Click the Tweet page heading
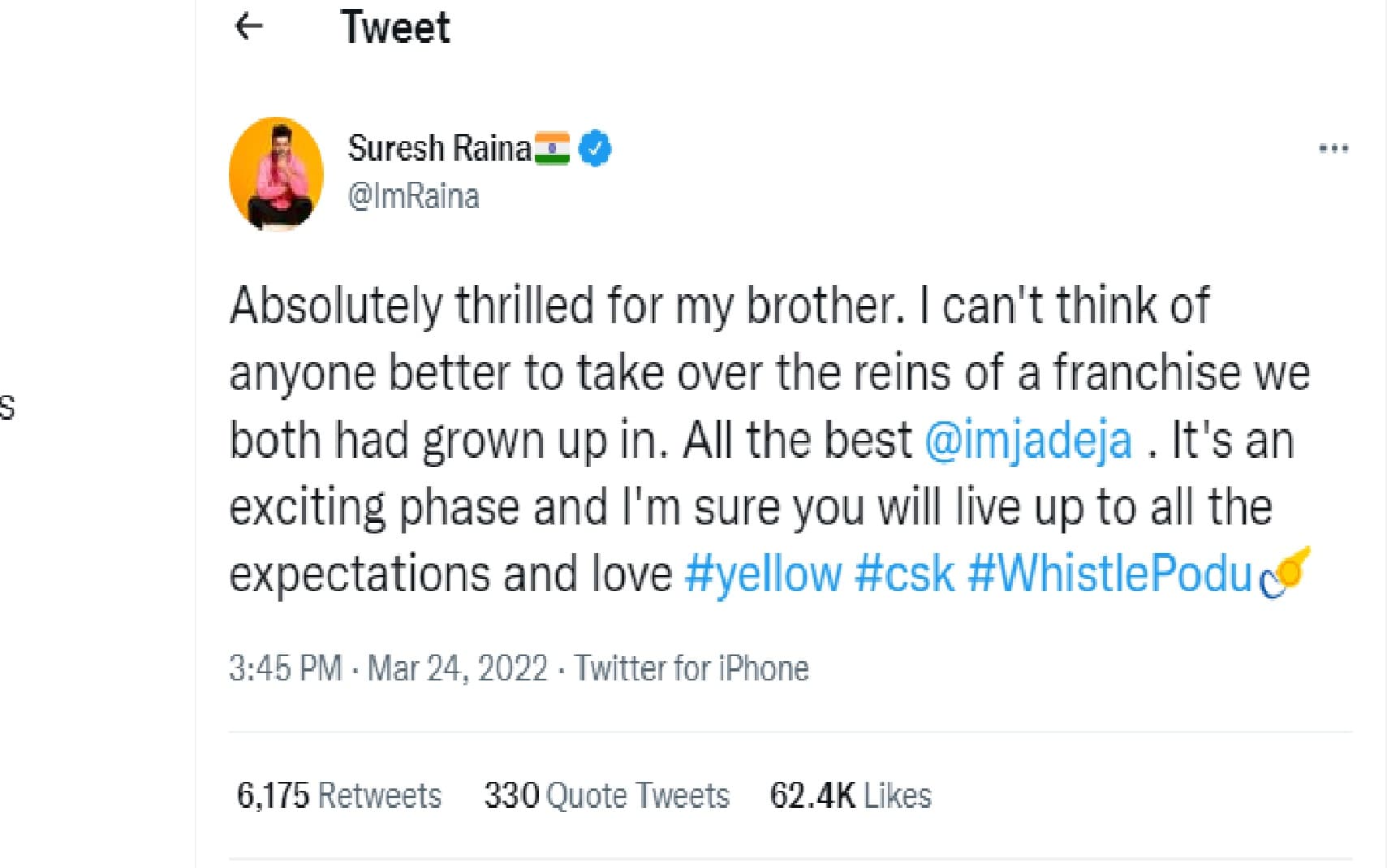 point(395,27)
